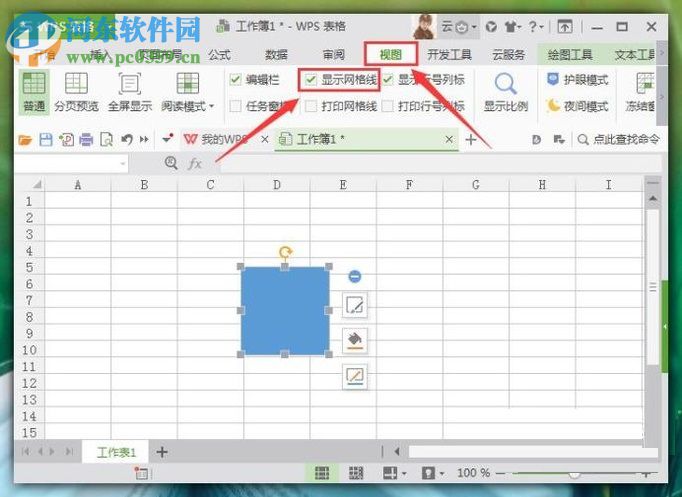
Task: Open a new document tab with plus
Action: [x=471, y=140]
